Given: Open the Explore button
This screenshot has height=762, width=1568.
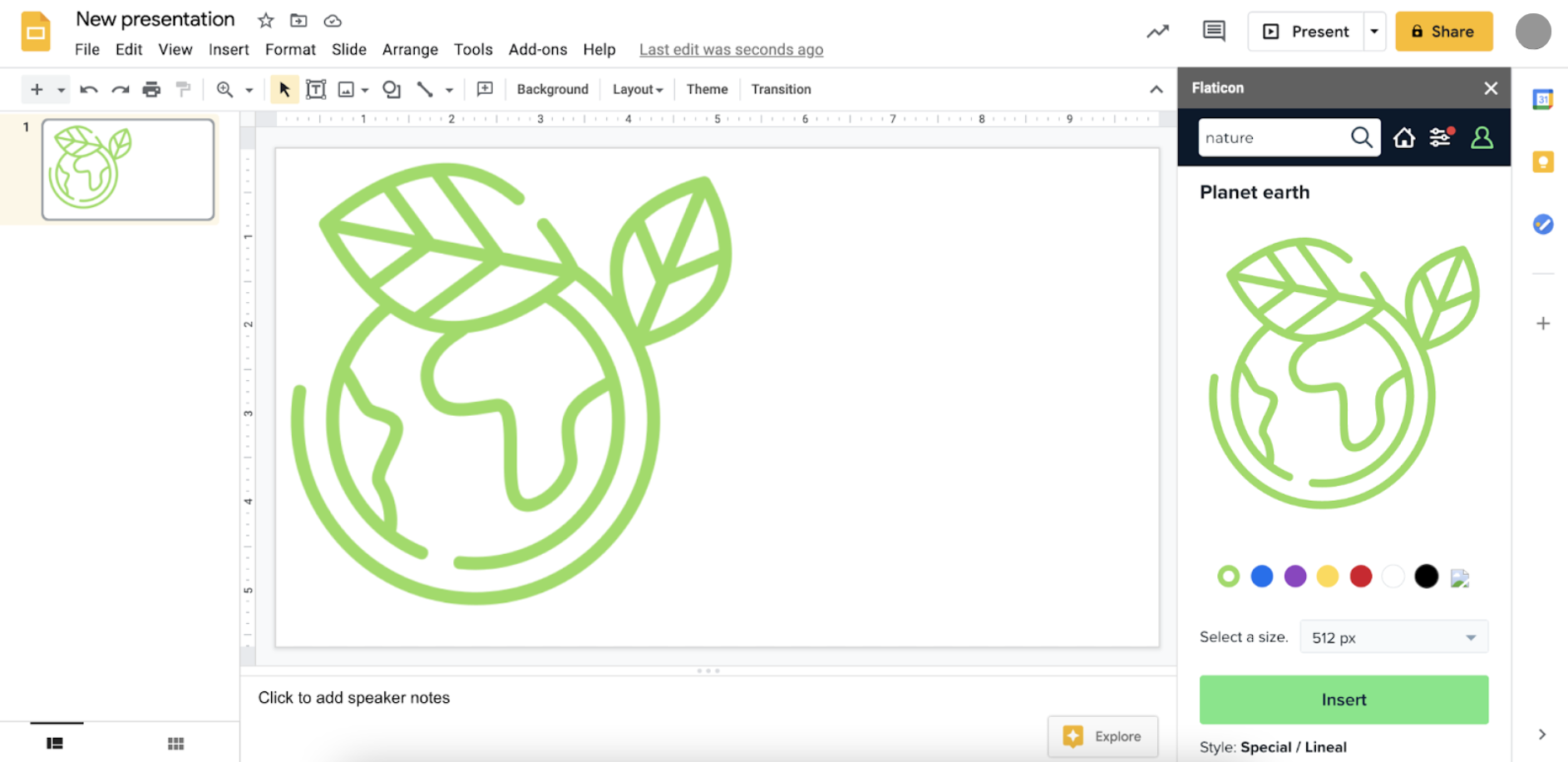Looking at the screenshot, I should 1102,736.
